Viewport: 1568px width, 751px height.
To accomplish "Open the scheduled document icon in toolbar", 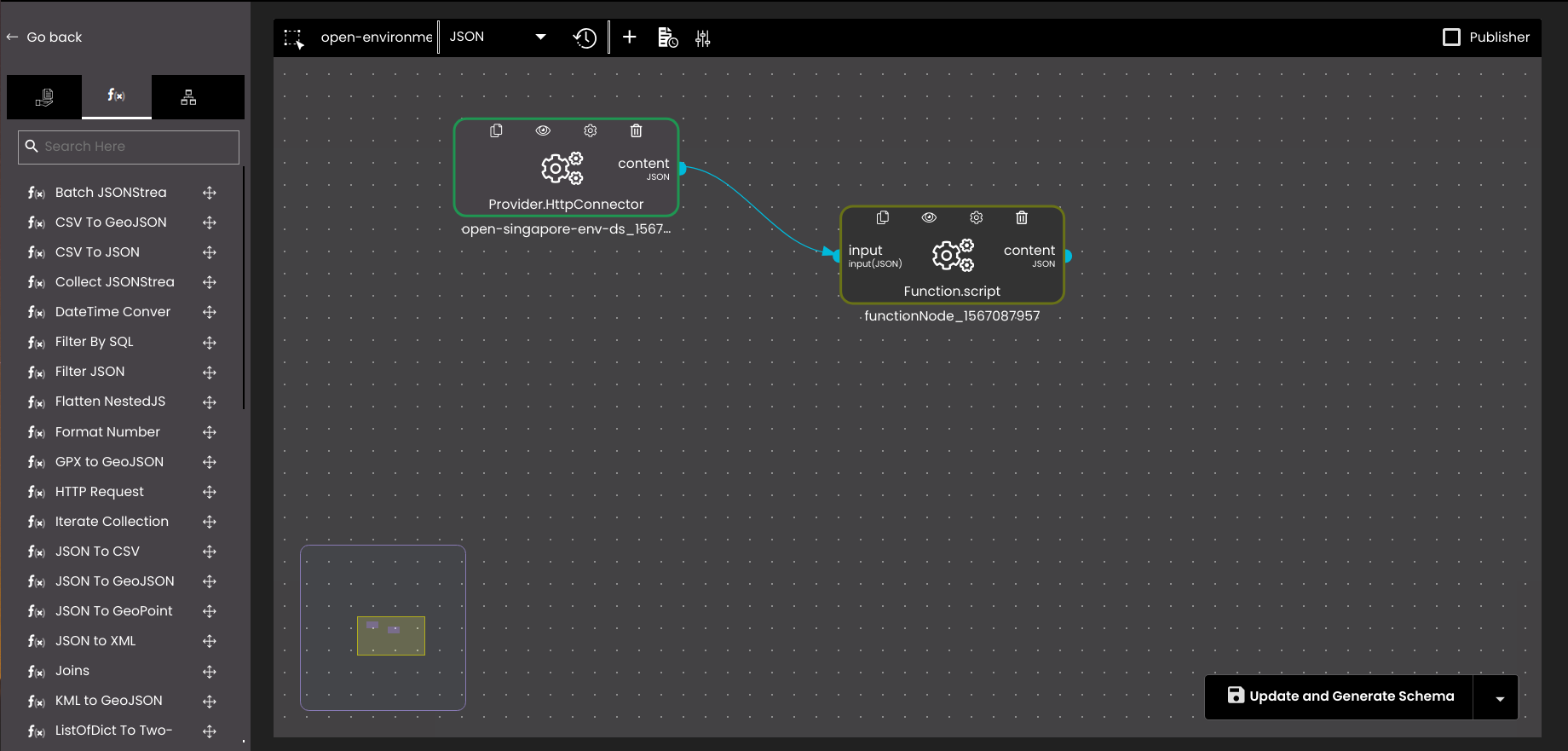I will click(668, 38).
